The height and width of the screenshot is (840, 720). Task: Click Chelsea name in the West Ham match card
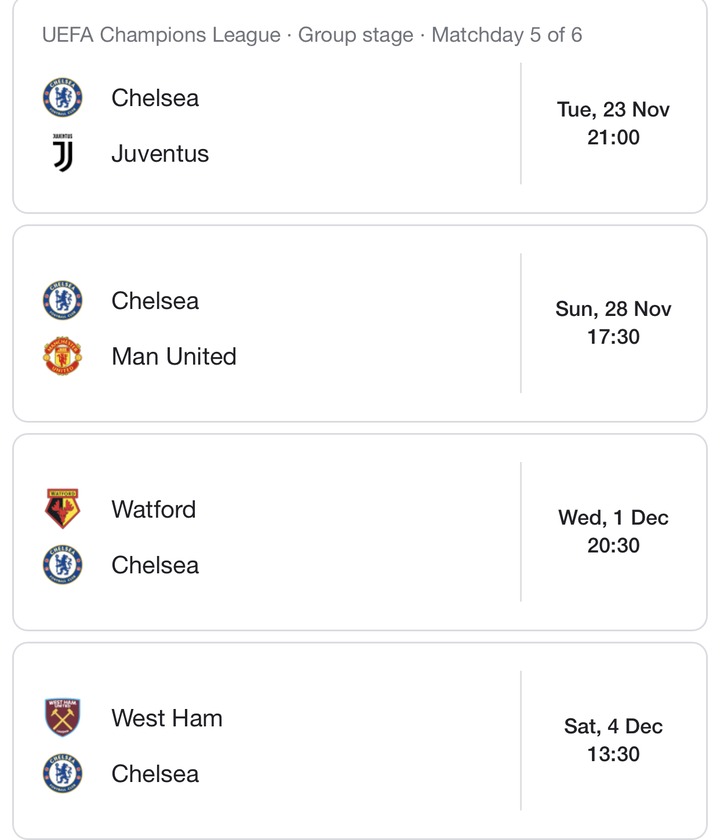tap(155, 773)
